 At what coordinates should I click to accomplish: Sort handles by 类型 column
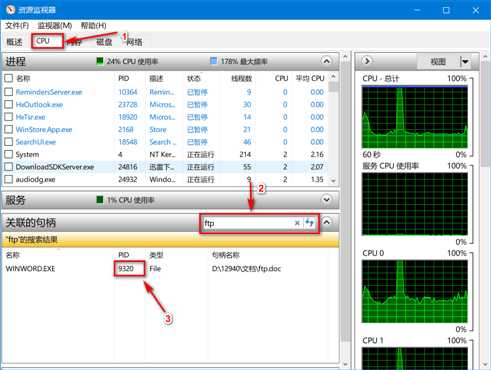pos(156,255)
